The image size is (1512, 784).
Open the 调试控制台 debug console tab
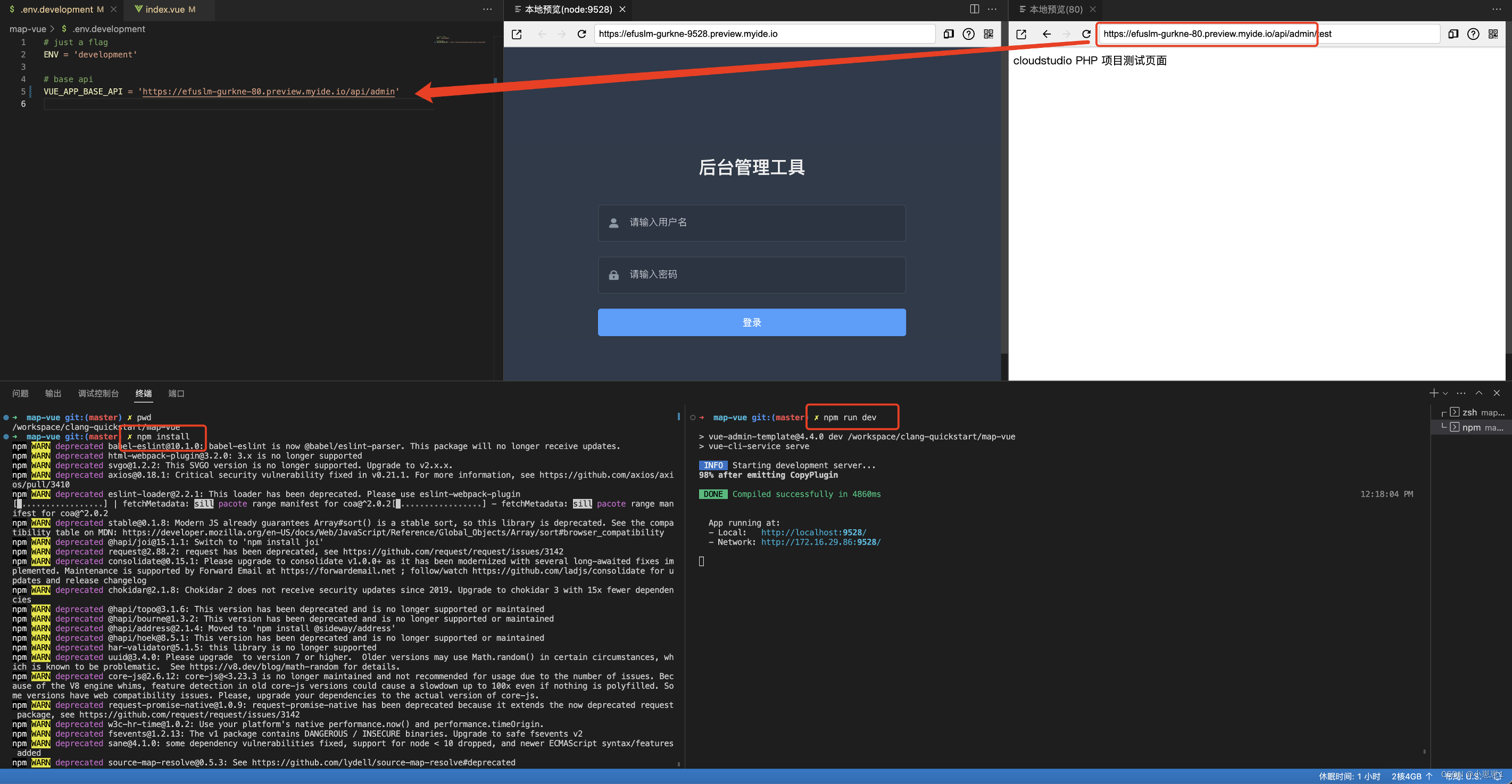98,393
